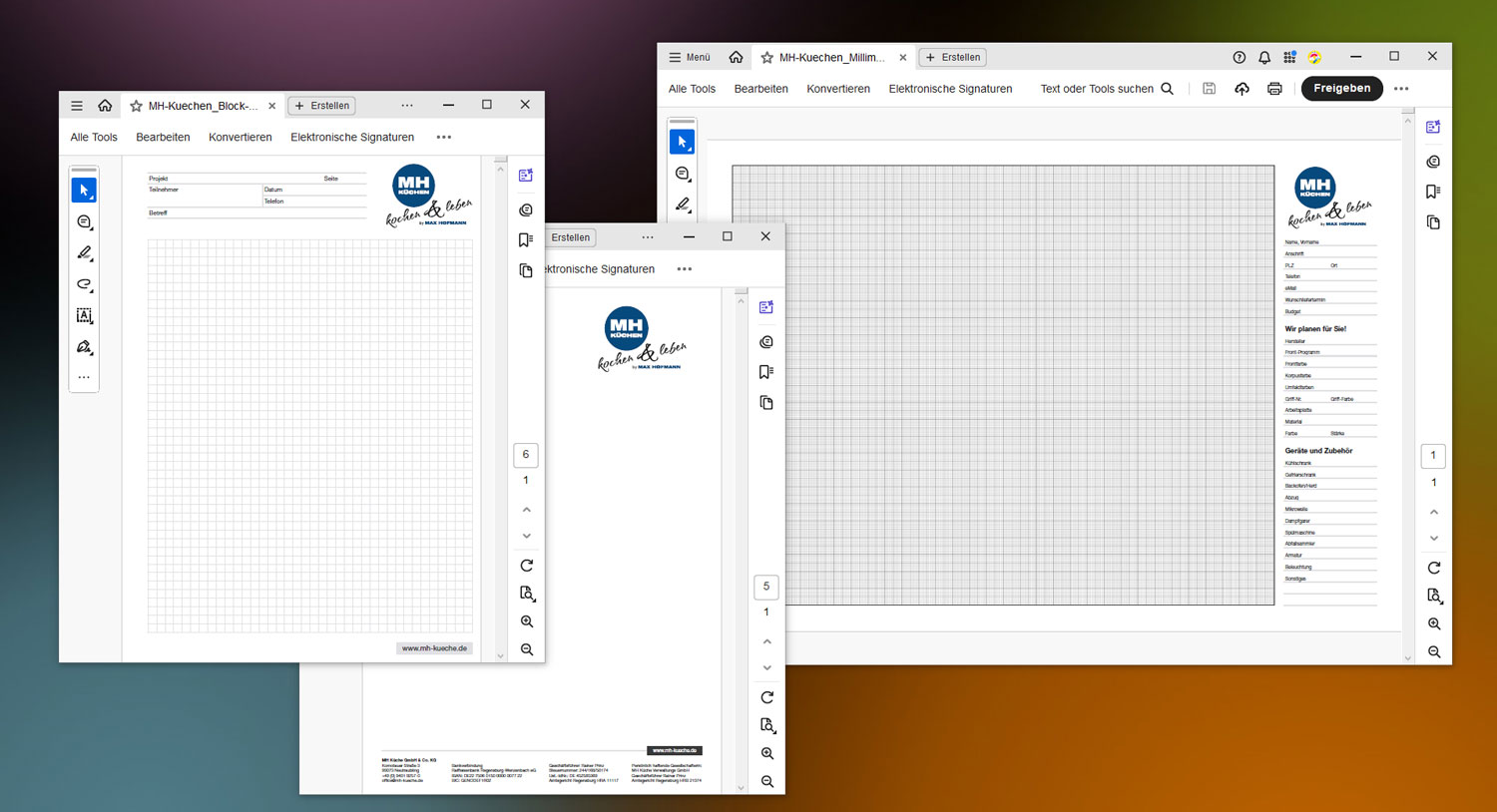Star the MH-Kuechen_Block tab as favorite
Screen dimensions: 1497x812
[137, 106]
